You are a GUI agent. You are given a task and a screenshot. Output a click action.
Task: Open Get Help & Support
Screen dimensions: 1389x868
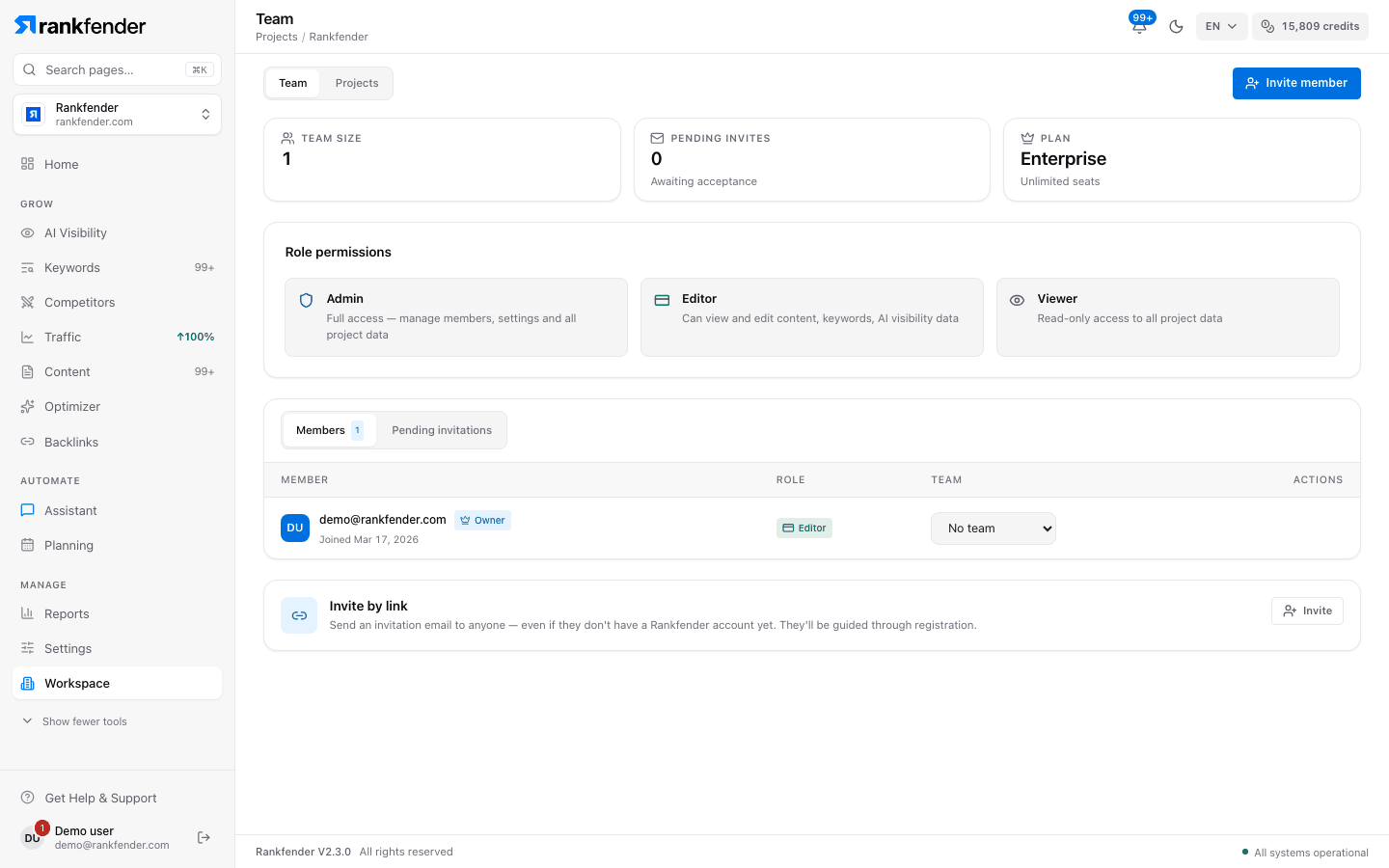tap(89, 798)
